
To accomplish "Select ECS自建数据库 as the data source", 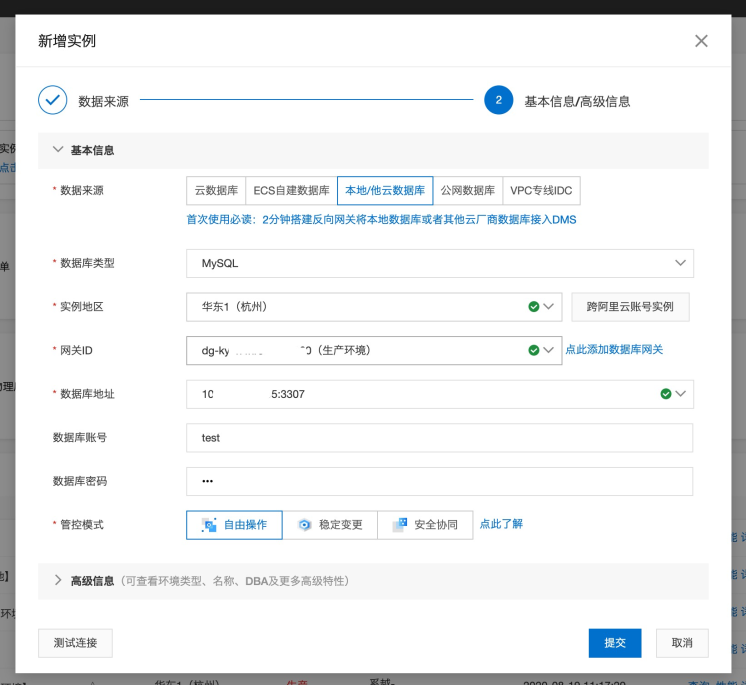I will click(x=291, y=191).
